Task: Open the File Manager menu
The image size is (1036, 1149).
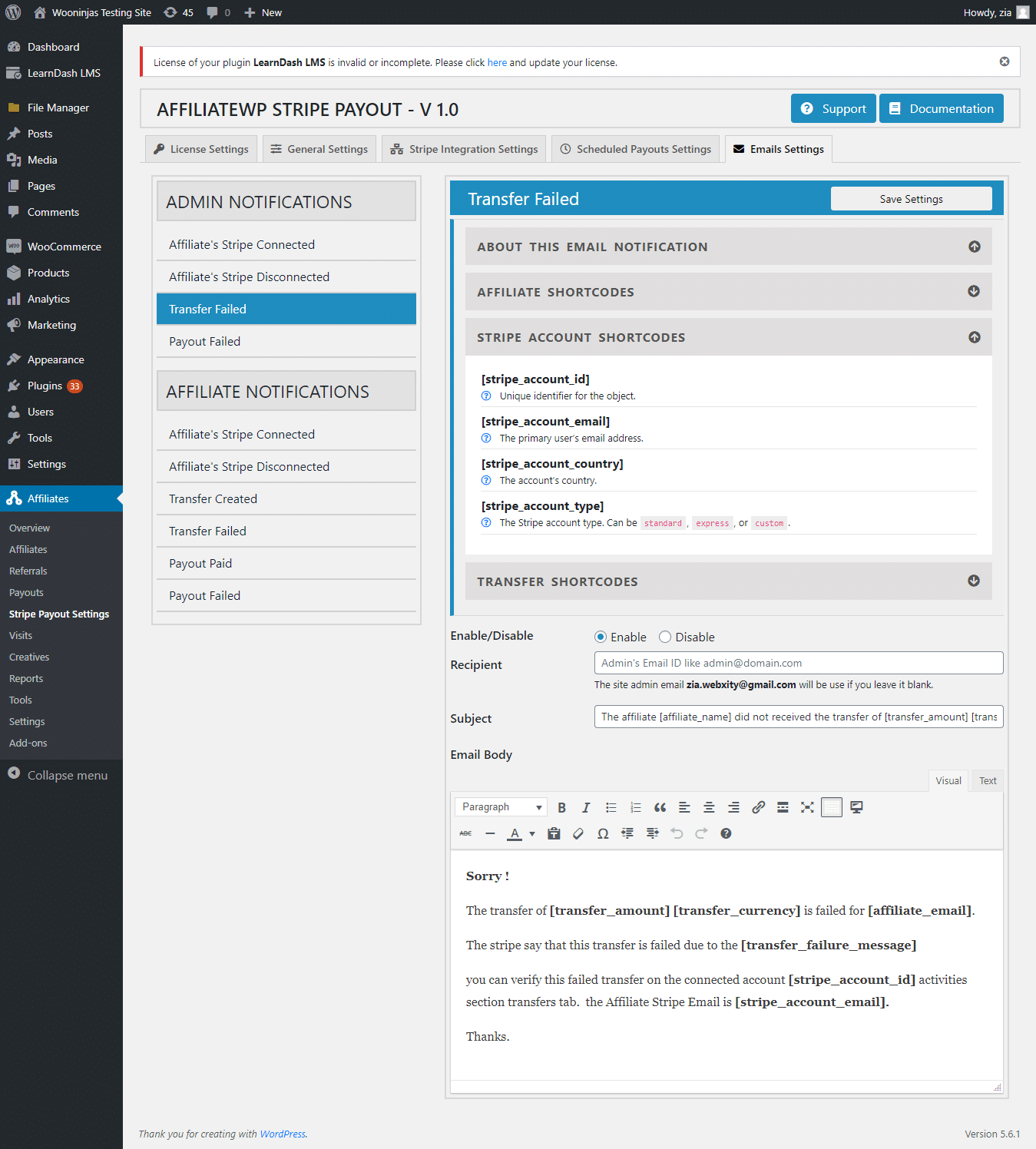Action: [x=61, y=108]
